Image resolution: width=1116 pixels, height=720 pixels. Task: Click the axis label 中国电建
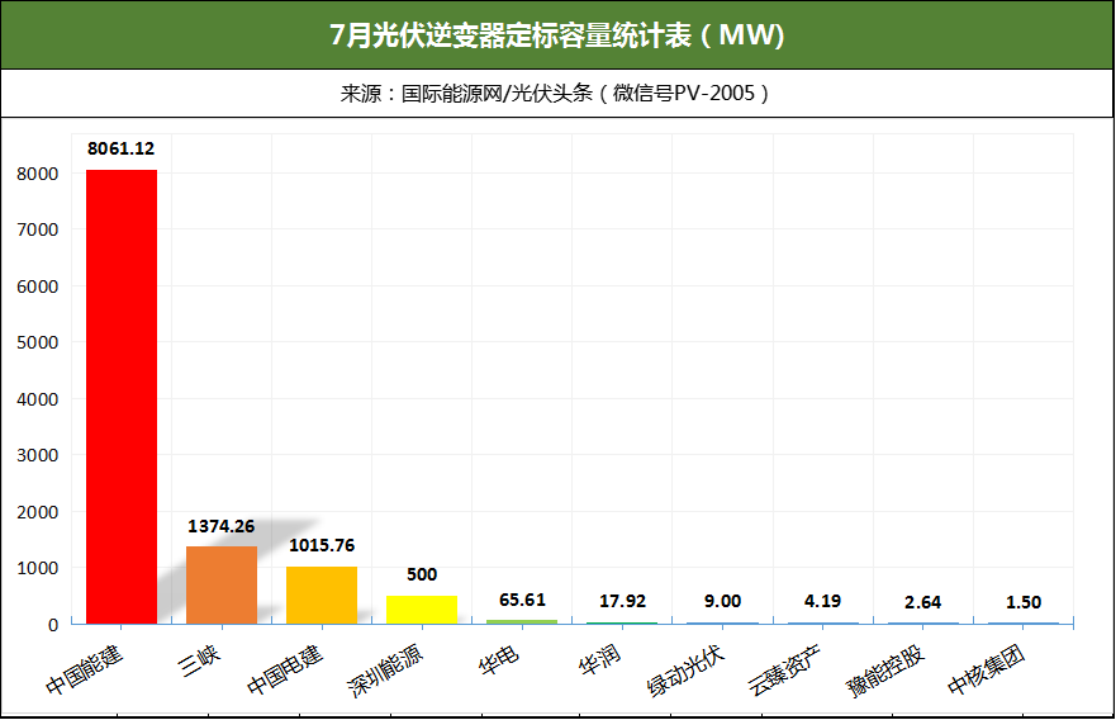[x=285, y=669]
